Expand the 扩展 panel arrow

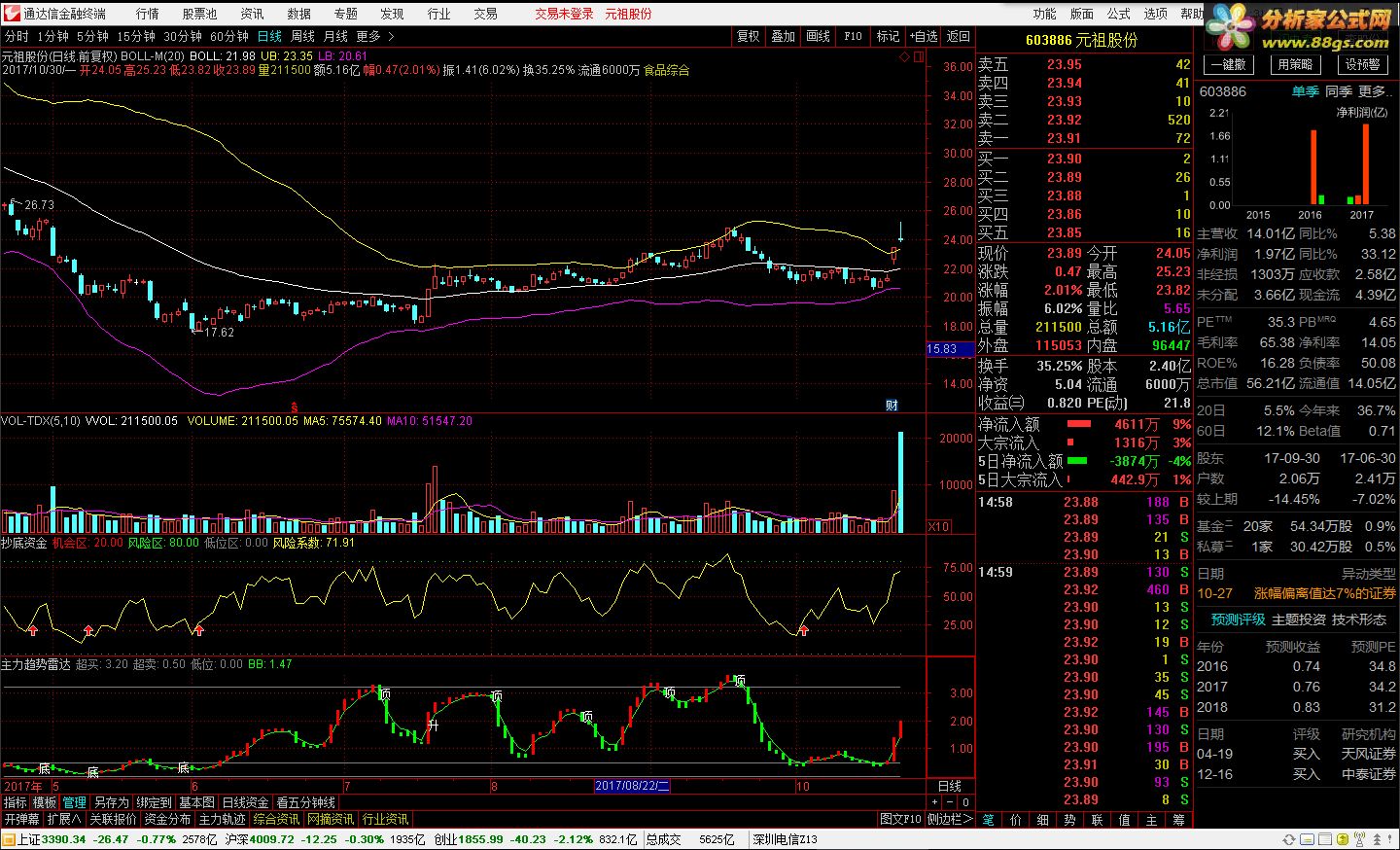(x=65, y=819)
